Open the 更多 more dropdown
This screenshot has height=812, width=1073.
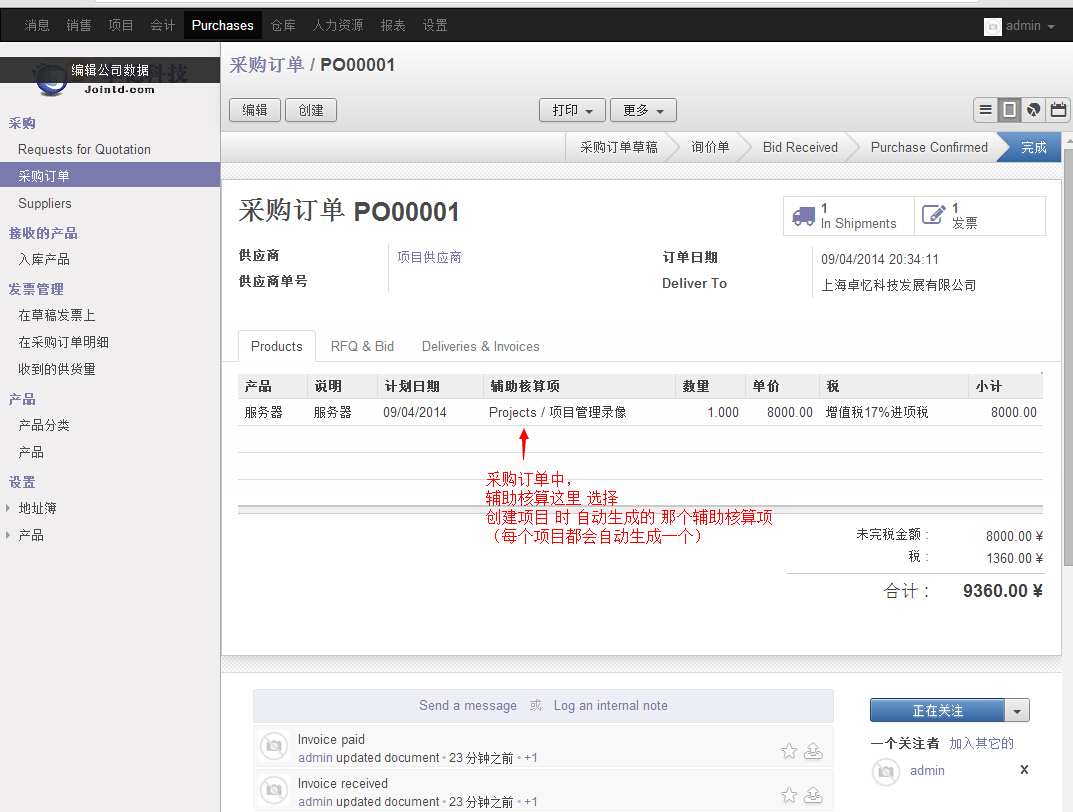(x=643, y=110)
